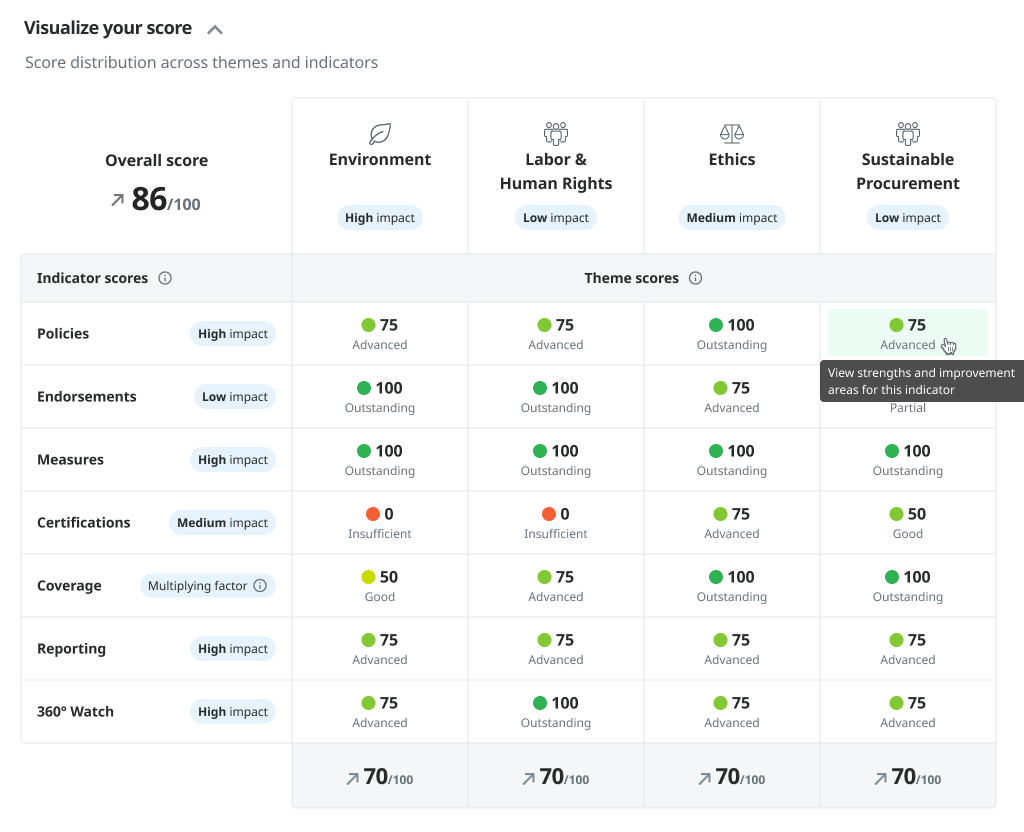
Task: Click the Medium impact badge under Ethics header
Action: [731, 217]
